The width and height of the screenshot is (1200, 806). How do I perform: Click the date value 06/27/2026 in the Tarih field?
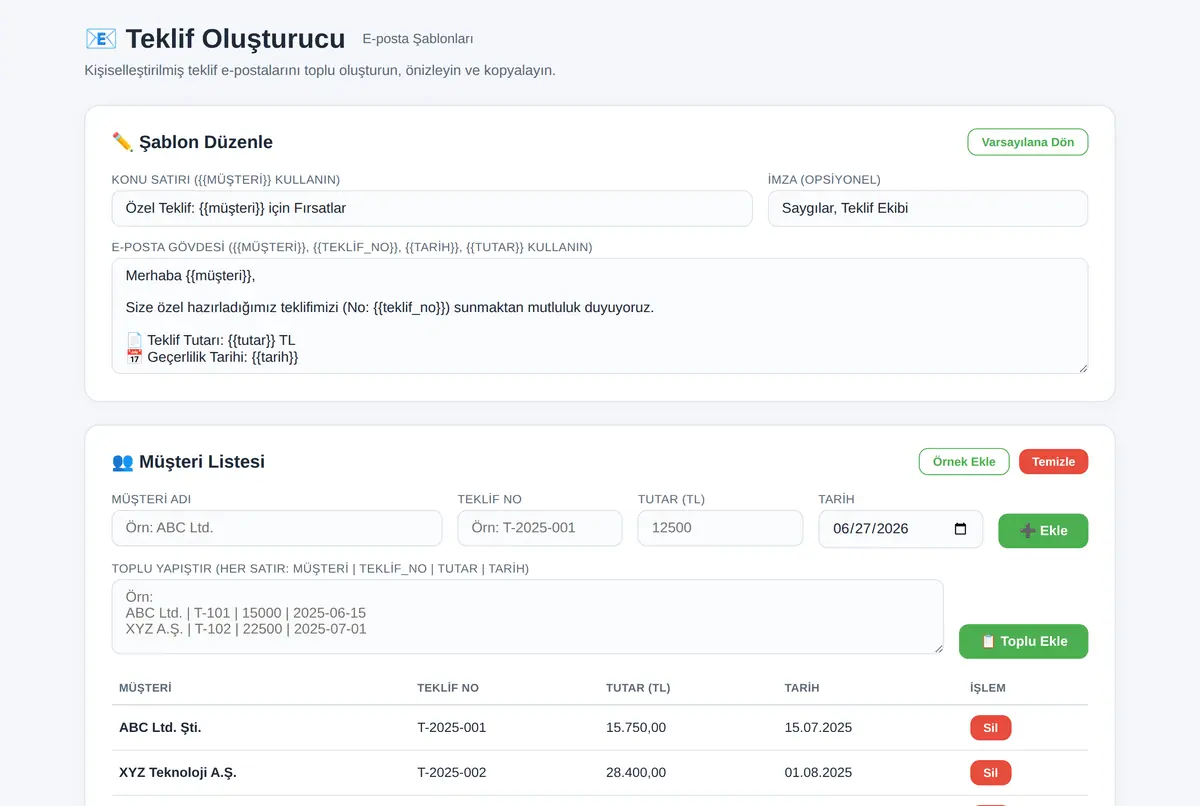870,529
